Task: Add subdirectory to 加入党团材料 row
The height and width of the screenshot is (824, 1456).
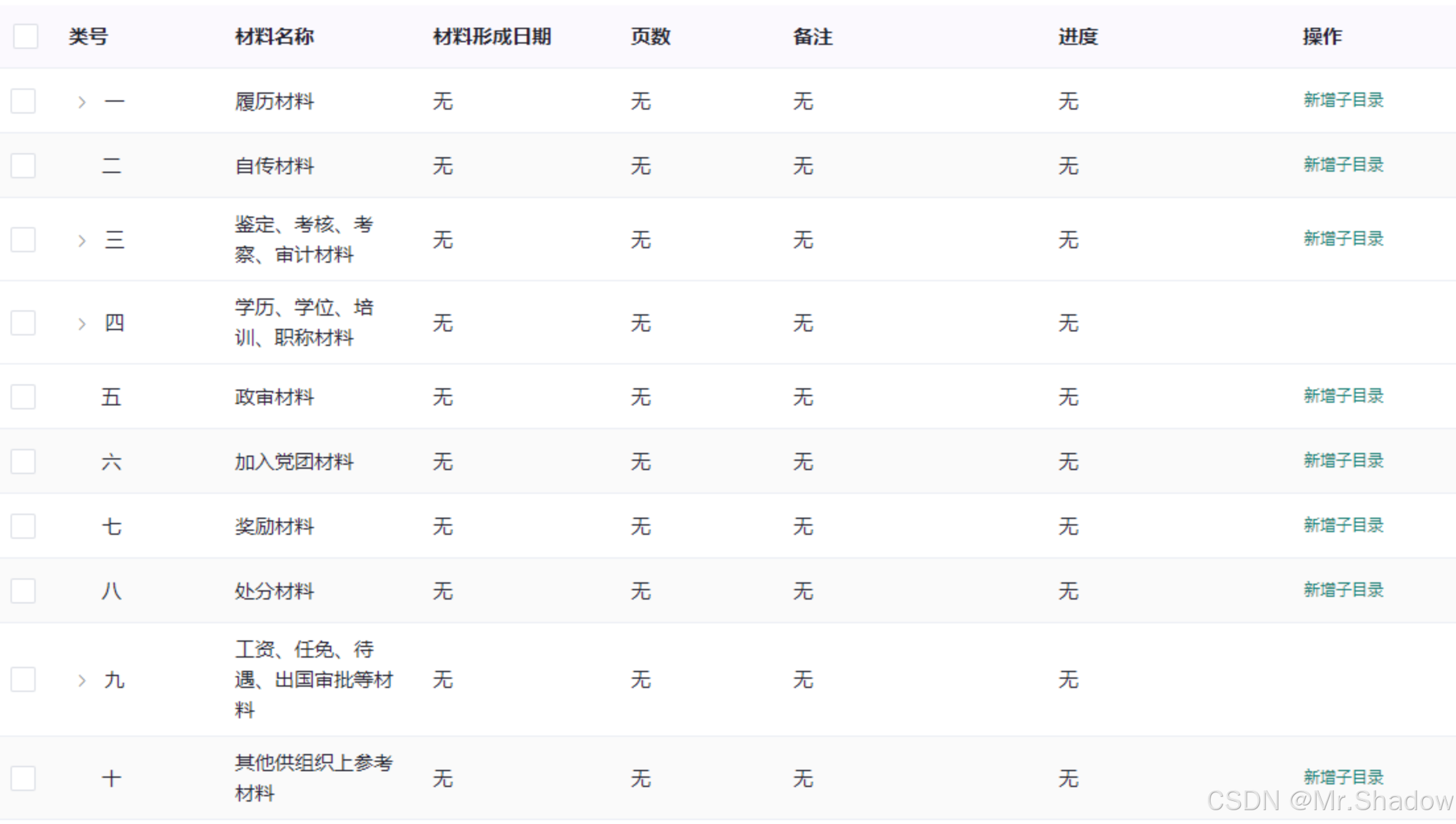Action: [1343, 461]
